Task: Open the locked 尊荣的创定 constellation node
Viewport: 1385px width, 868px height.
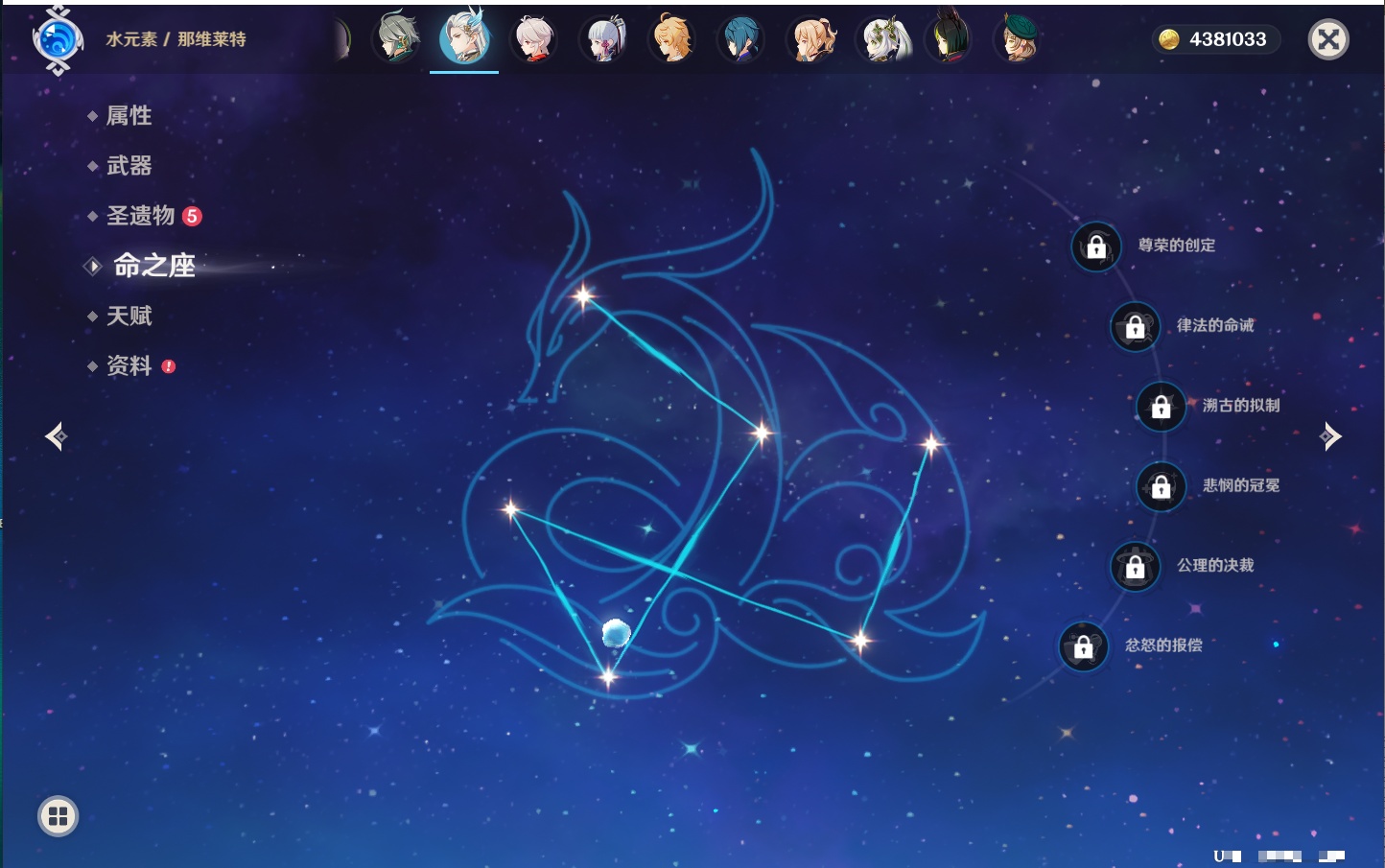Action: 1096,246
